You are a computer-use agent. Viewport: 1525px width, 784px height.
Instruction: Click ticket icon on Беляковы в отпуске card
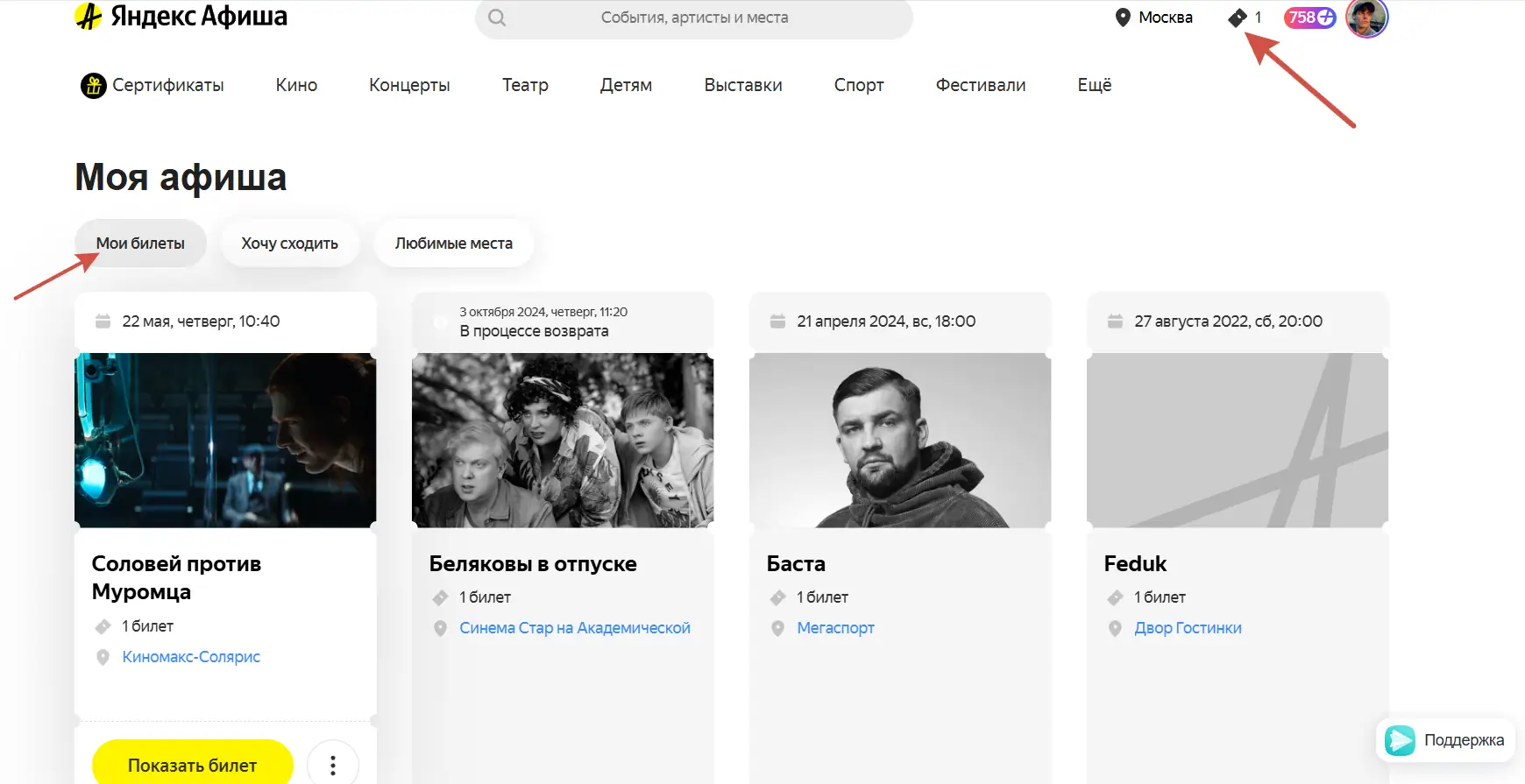(440, 597)
